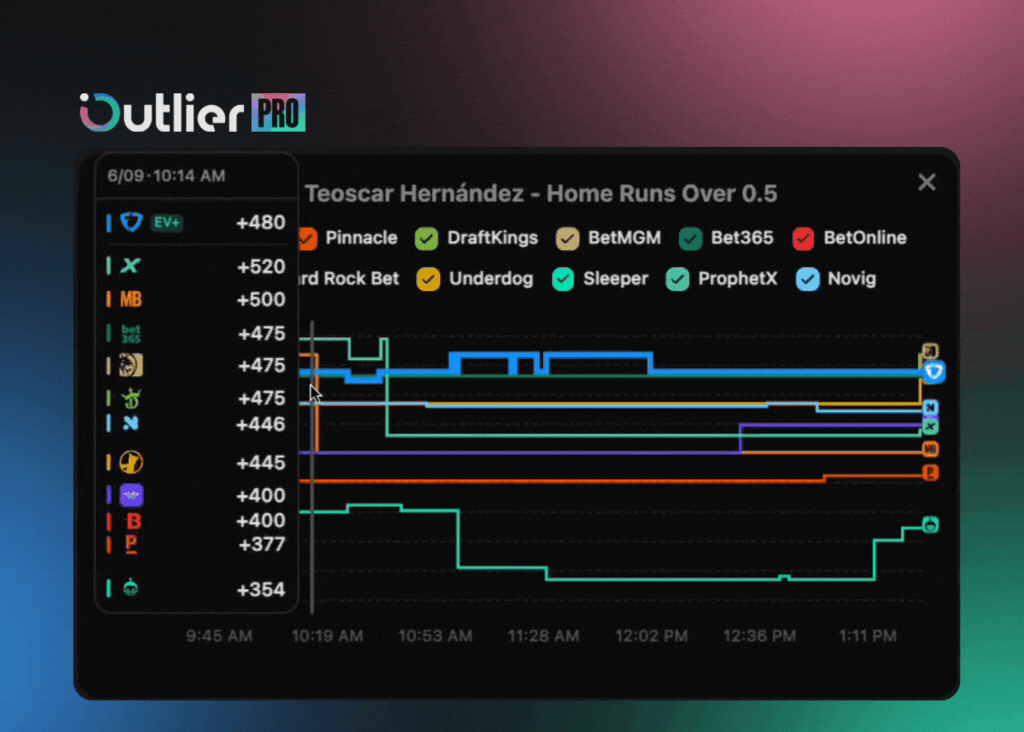Click the ProphetX marker at chart line end
1024x732 pixels.
click(x=930, y=427)
